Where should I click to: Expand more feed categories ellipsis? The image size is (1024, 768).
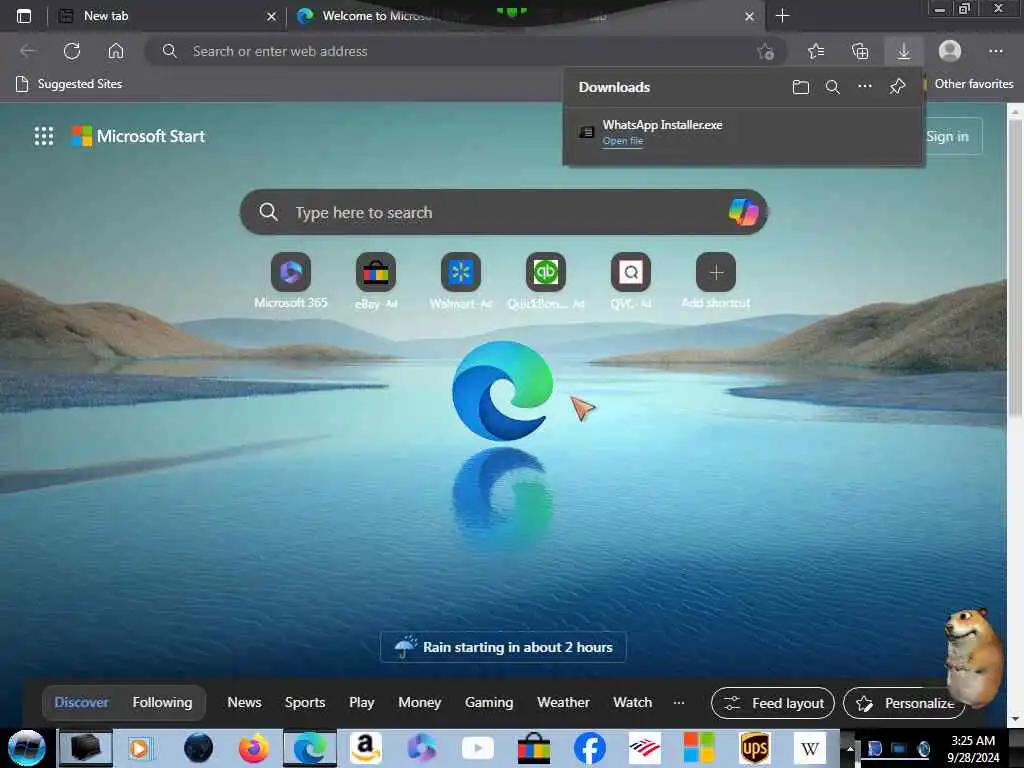pyautogui.click(x=679, y=703)
